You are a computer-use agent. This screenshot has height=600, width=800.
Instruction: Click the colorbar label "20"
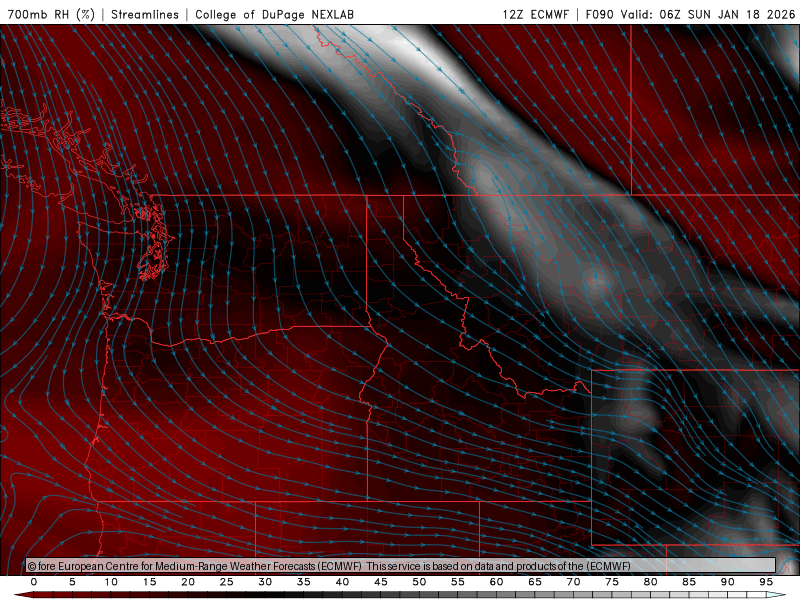[188, 582]
